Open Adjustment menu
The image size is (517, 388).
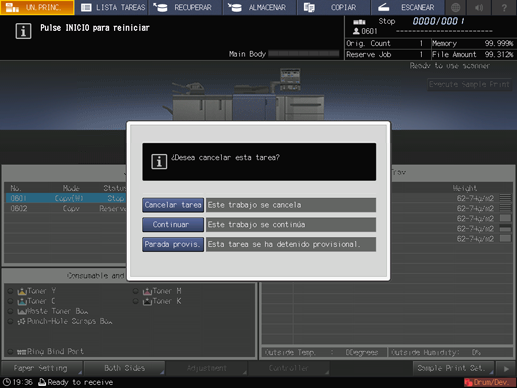(x=207, y=368)
